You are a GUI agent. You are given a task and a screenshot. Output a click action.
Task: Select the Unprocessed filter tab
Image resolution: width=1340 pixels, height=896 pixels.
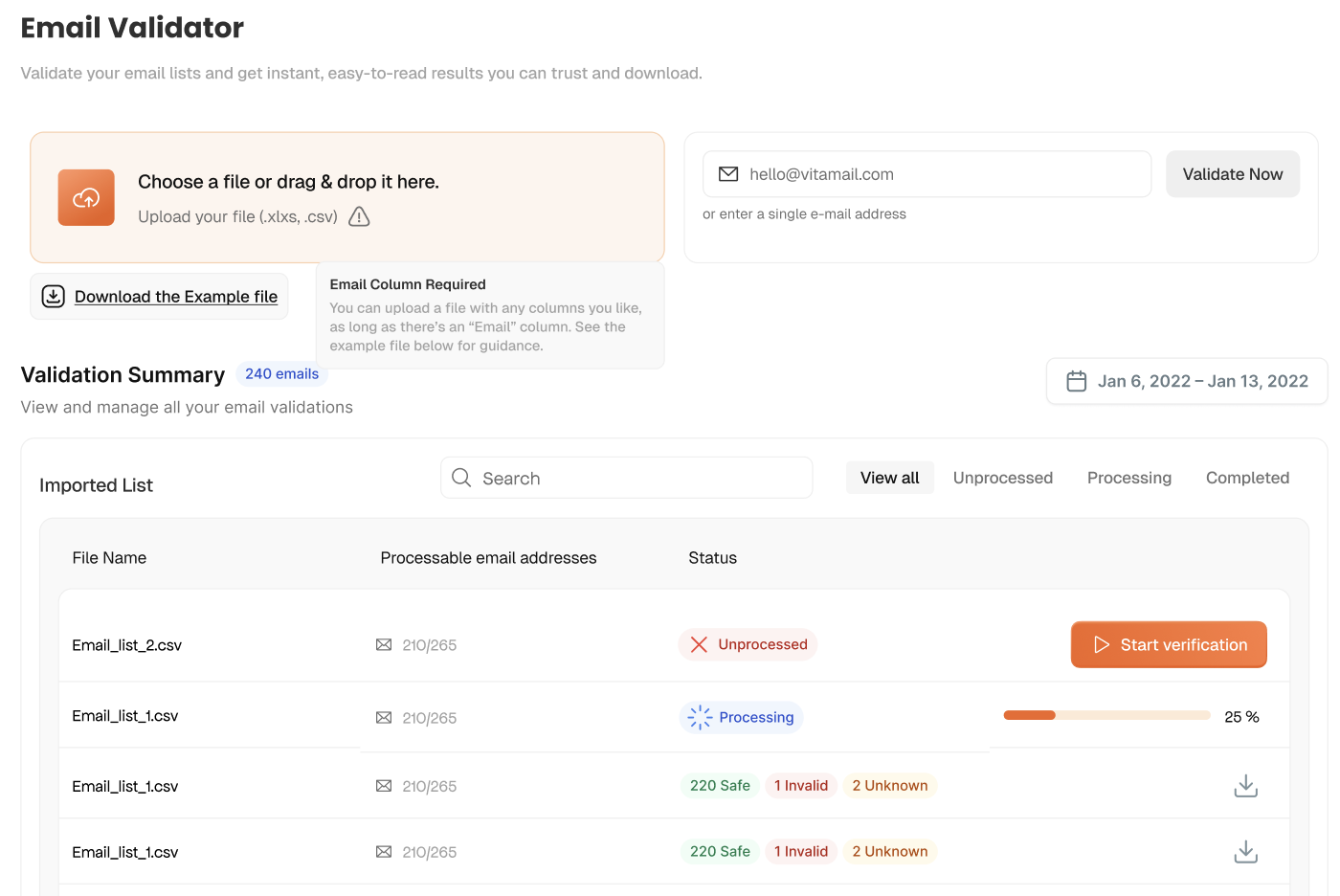(x=1003, y=477)
